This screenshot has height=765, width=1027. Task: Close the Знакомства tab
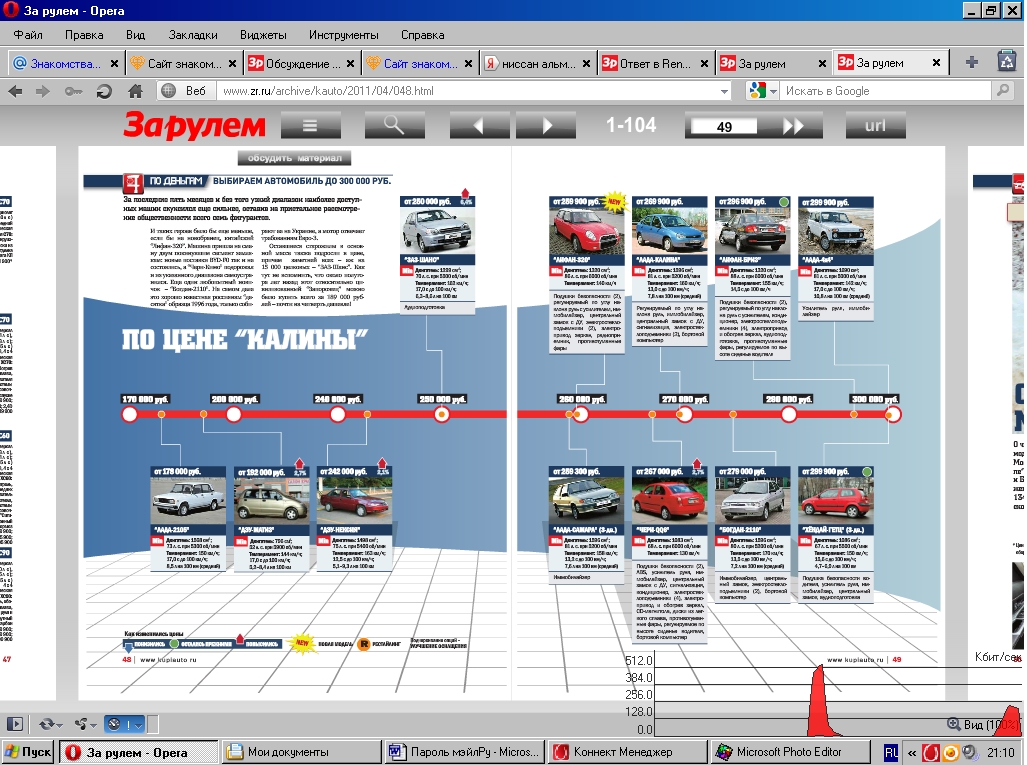pyautogui.click(x=114, y=64)
